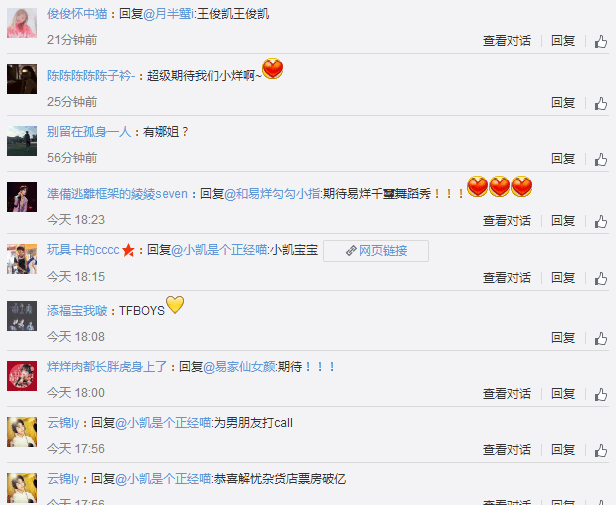Like the comment posted at 今天 18:00

point(601,394)
